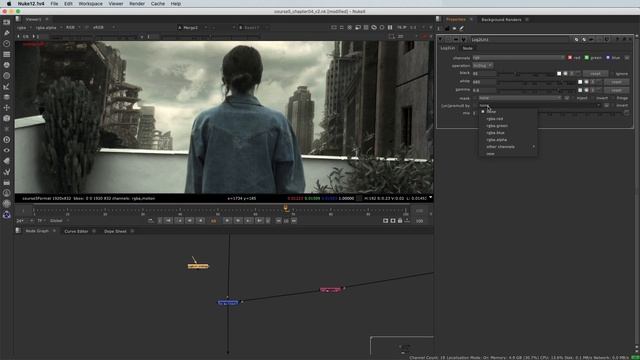Switch to the Node tab in Log2Lin panel
640x360 pixels.
point(467,48)
